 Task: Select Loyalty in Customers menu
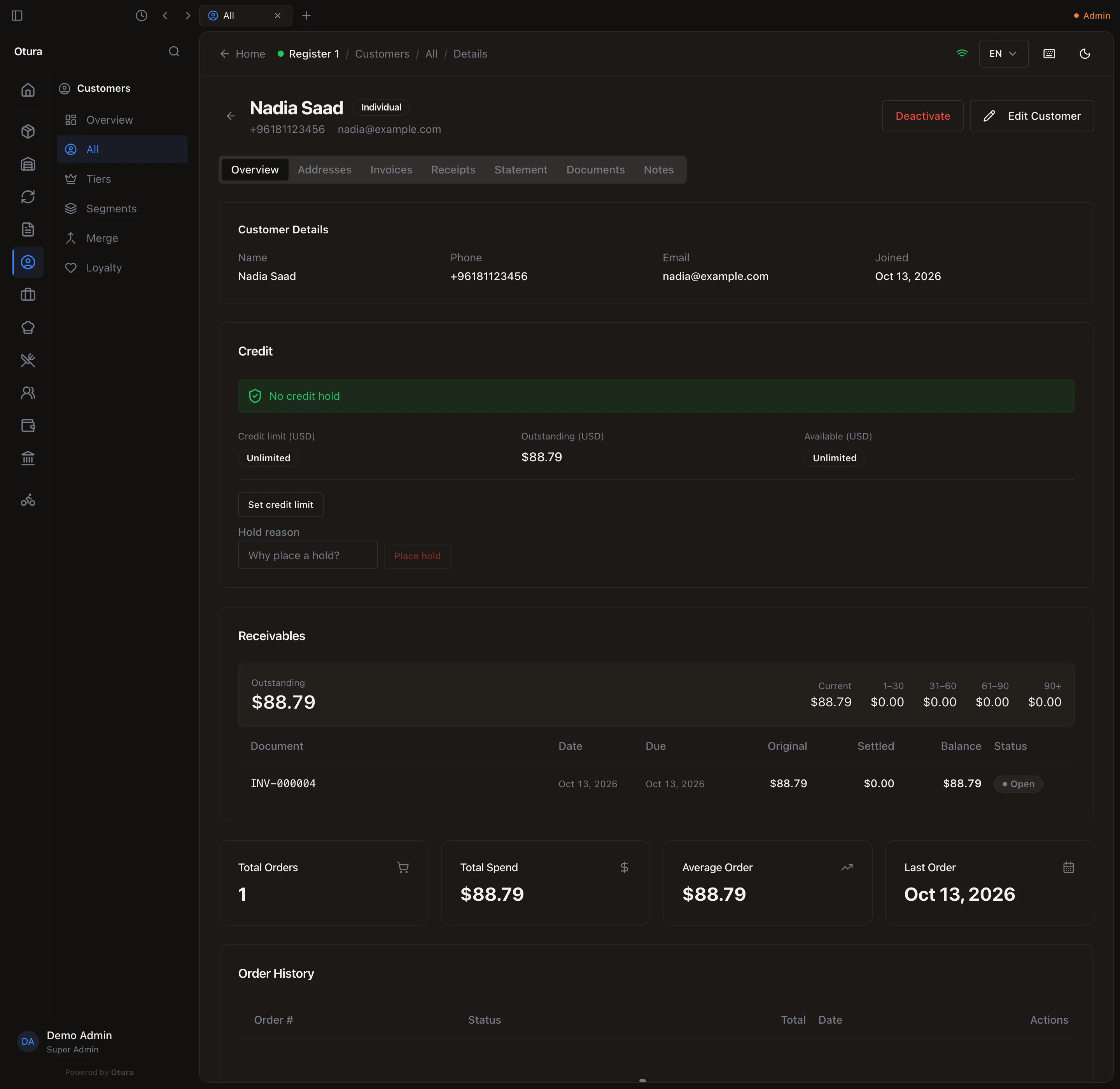coord(122,268)
